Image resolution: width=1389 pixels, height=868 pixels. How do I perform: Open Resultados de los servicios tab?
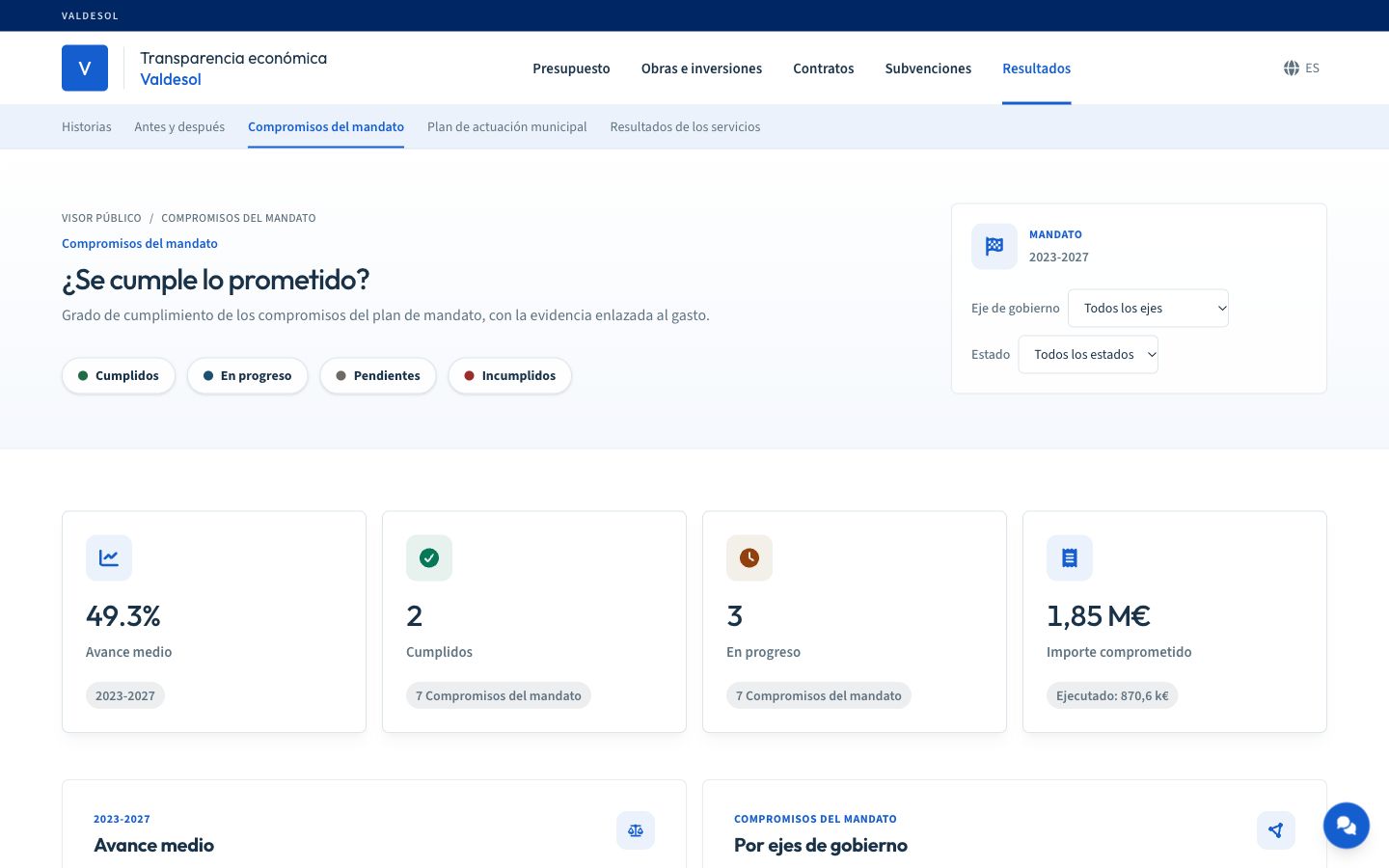685,126
